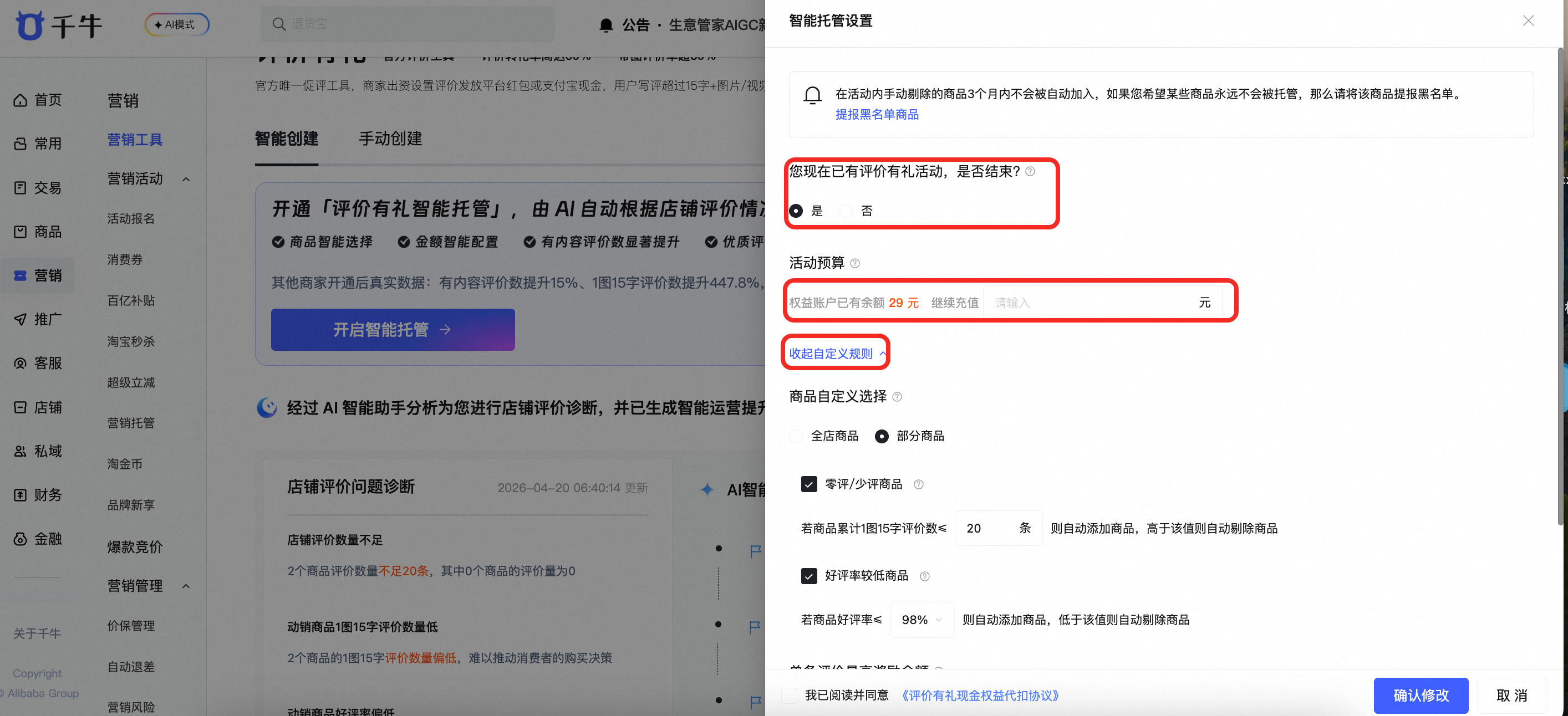Toggle AI模式 switch

pyautogui.click(x=177, y=24)
